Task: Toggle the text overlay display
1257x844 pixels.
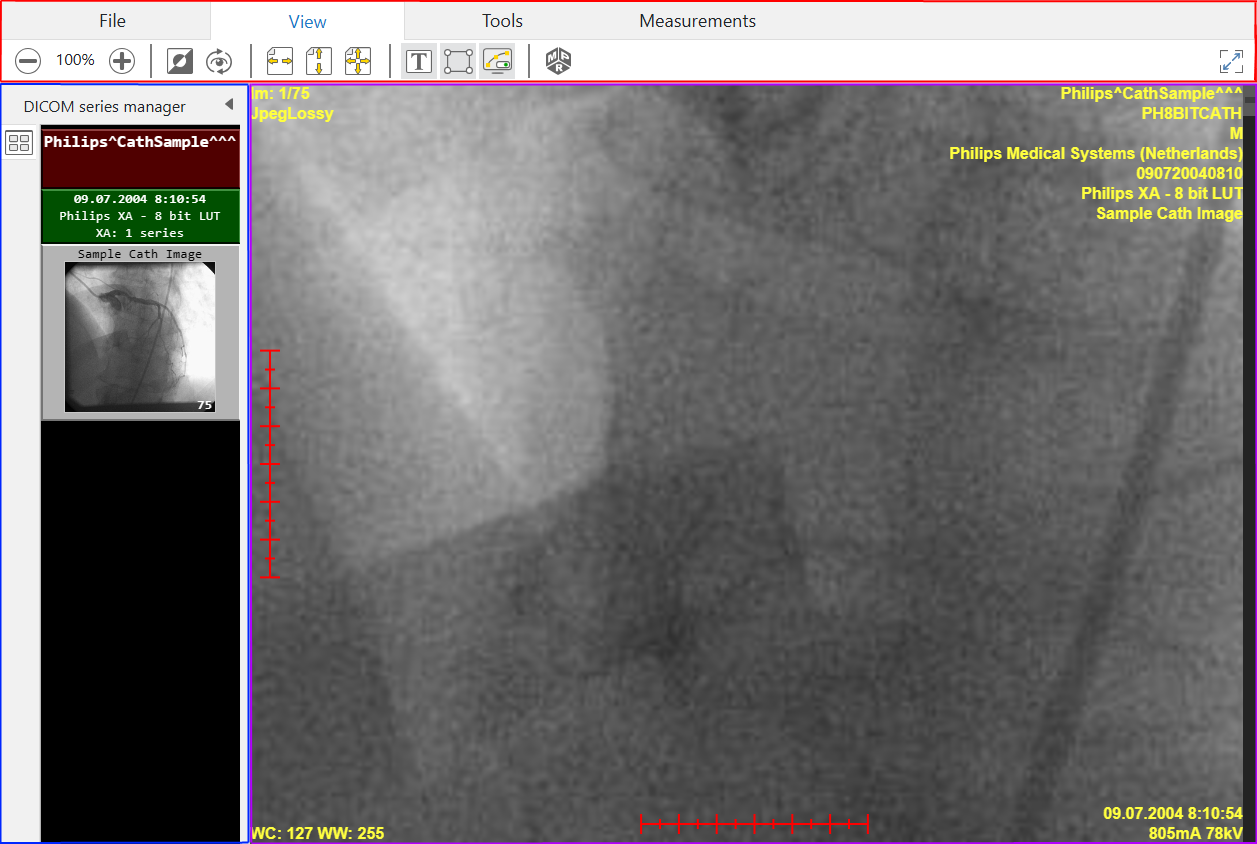Action: tap(419, 61)
